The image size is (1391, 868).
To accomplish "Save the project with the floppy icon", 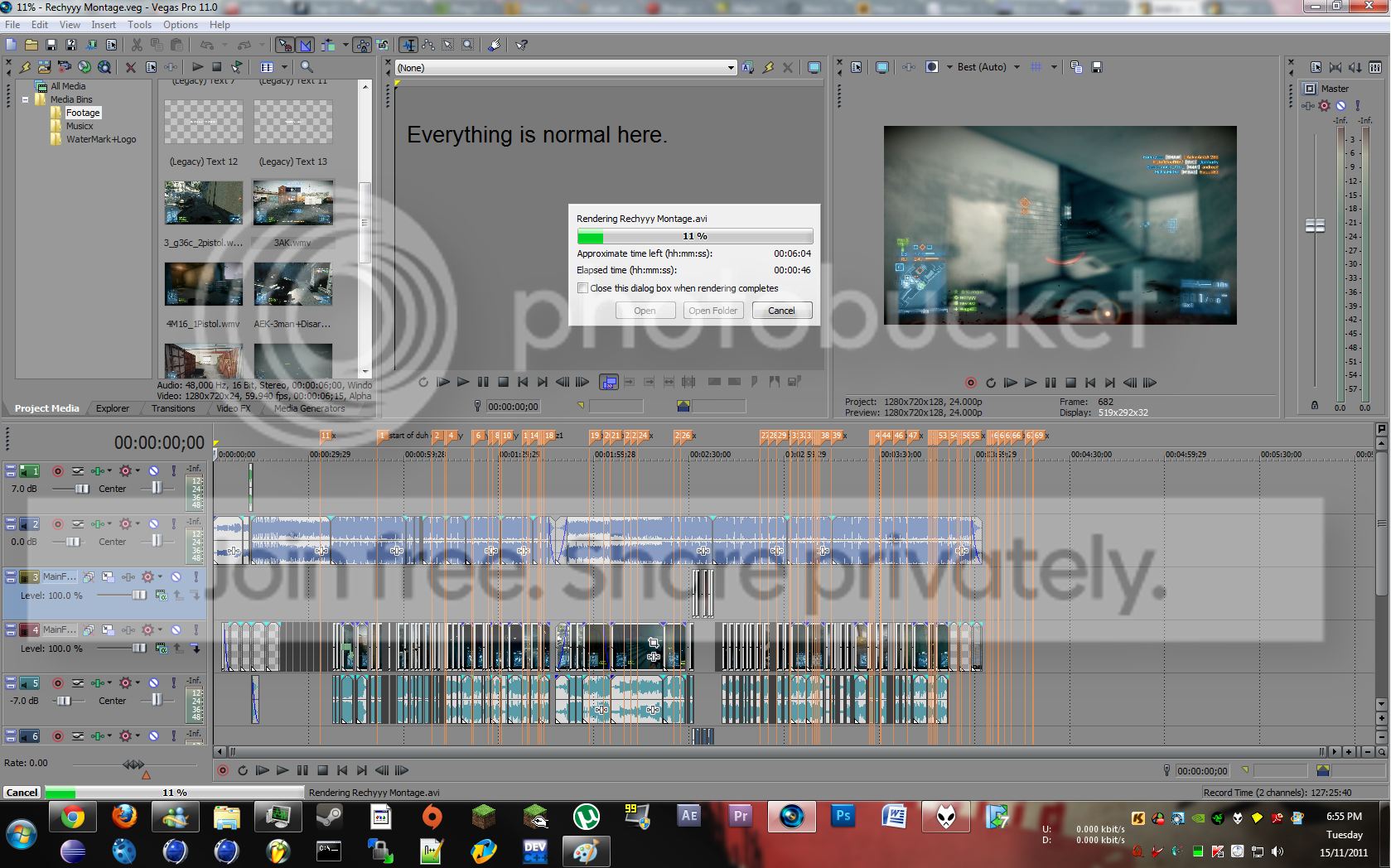I will click(51, 45).
